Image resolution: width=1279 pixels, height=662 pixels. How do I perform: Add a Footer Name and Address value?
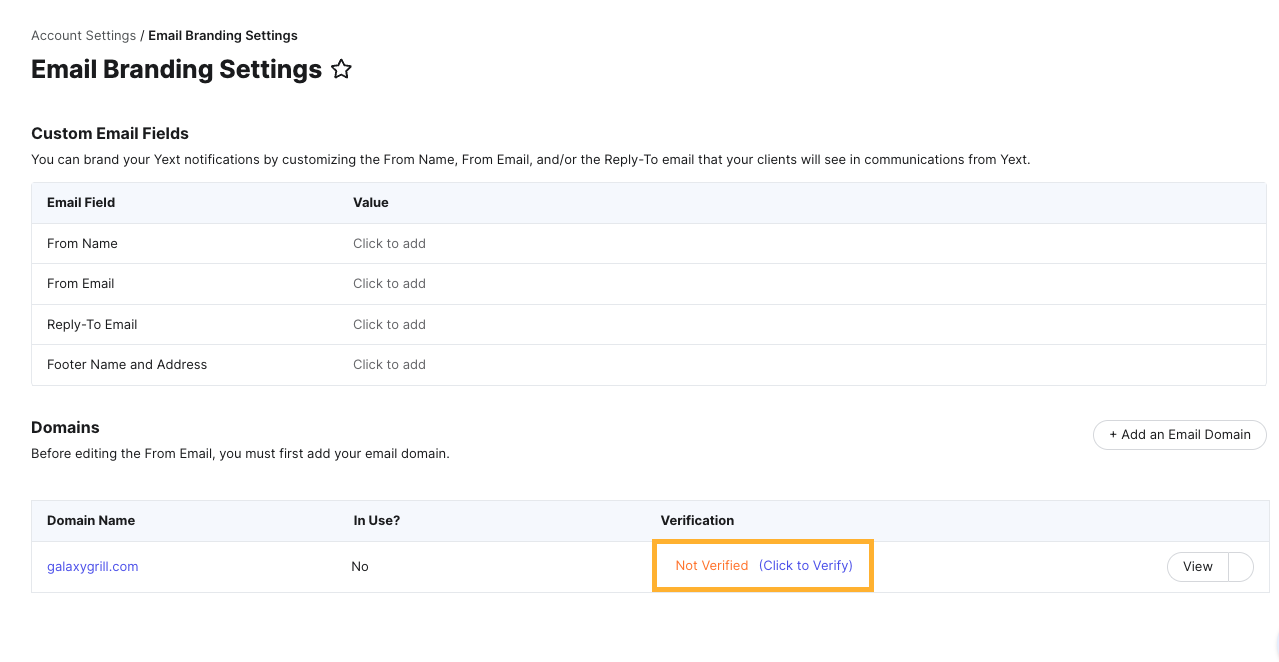tap(389, 364)
